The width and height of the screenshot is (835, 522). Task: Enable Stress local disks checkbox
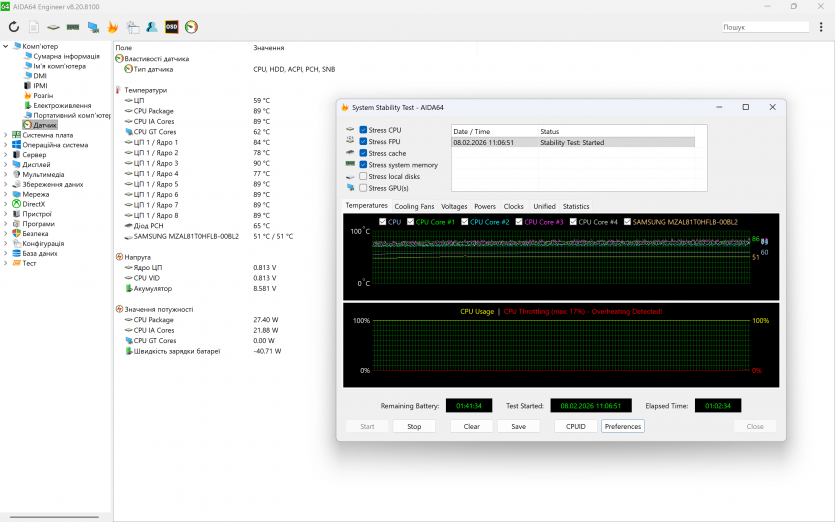(364, 176)
